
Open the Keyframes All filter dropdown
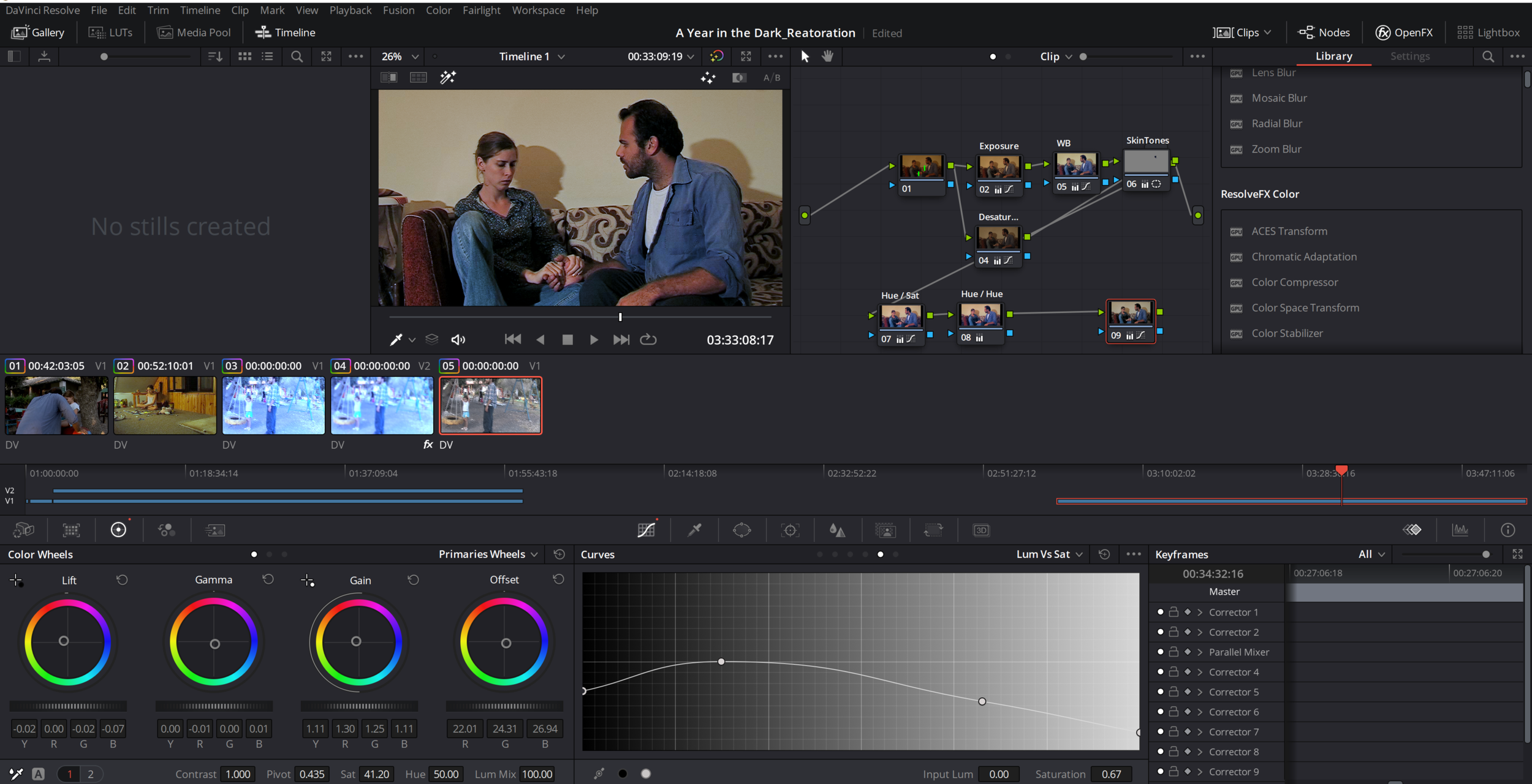point(1371,554)
